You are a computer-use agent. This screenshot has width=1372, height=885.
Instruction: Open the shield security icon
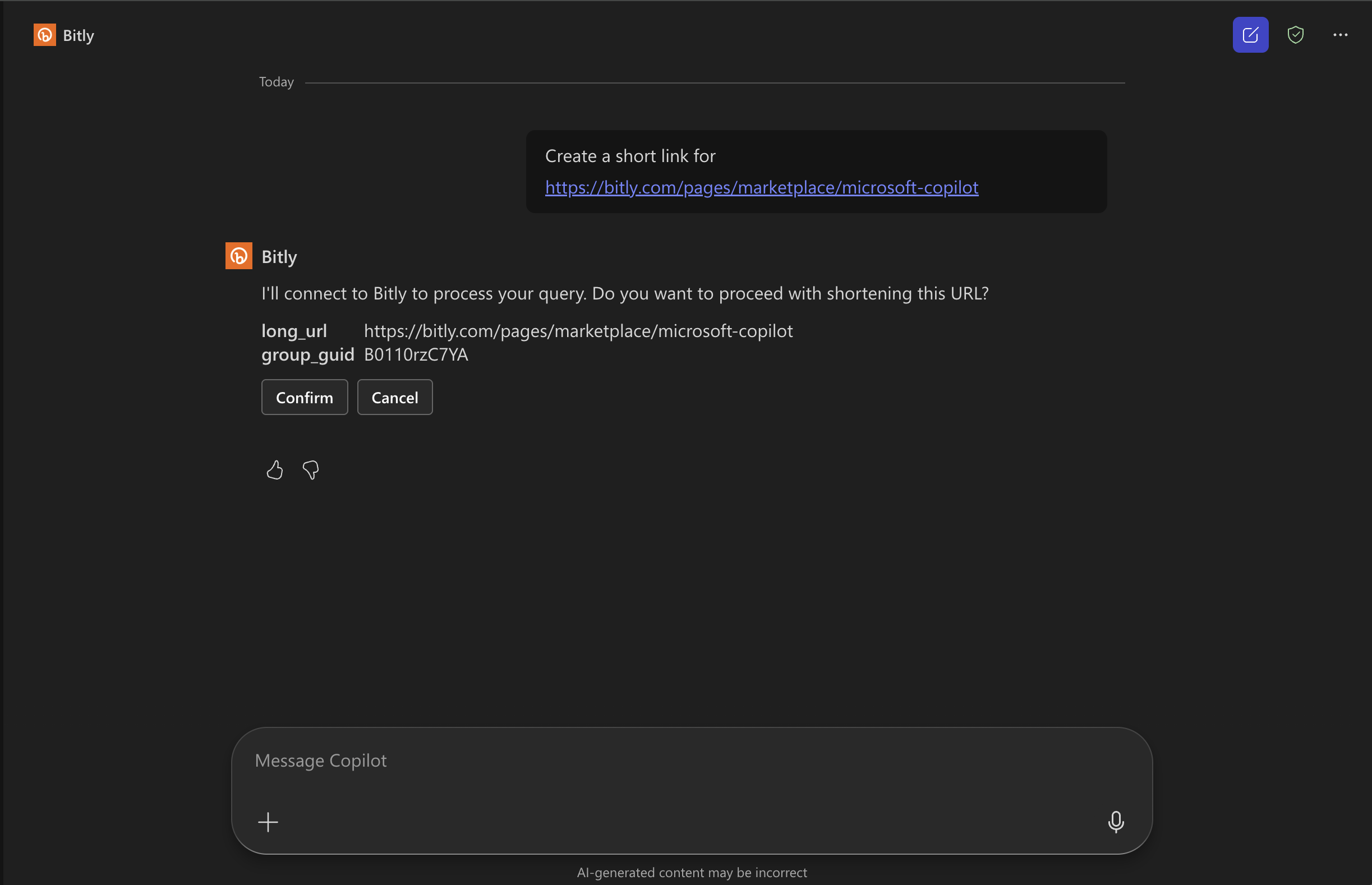(1295, 35)
